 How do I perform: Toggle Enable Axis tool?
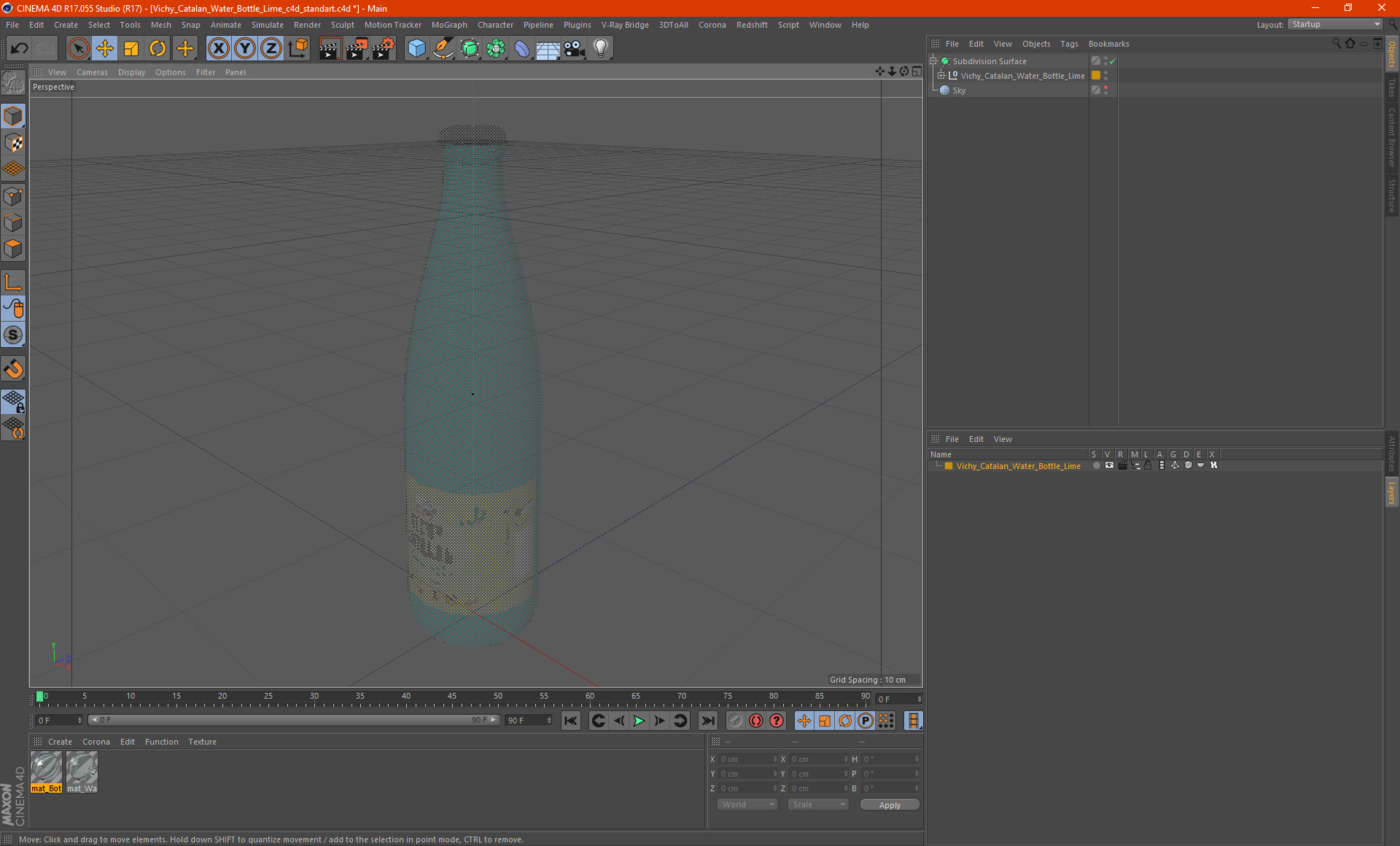(13, 282)
